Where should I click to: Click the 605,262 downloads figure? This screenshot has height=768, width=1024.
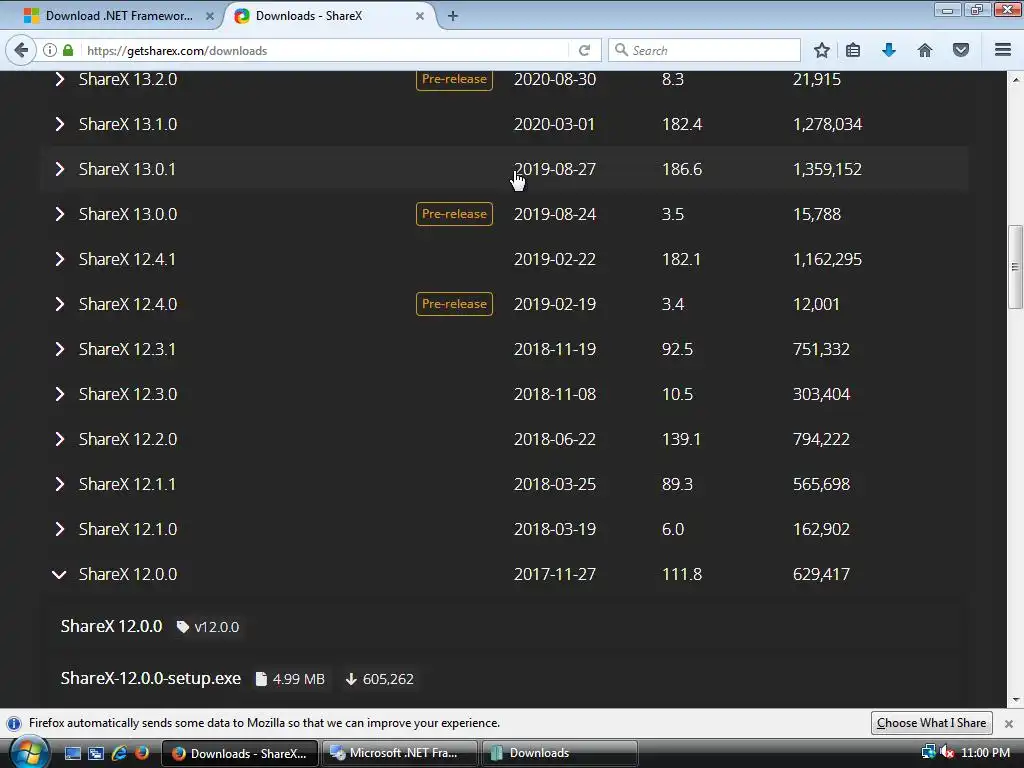388,679
